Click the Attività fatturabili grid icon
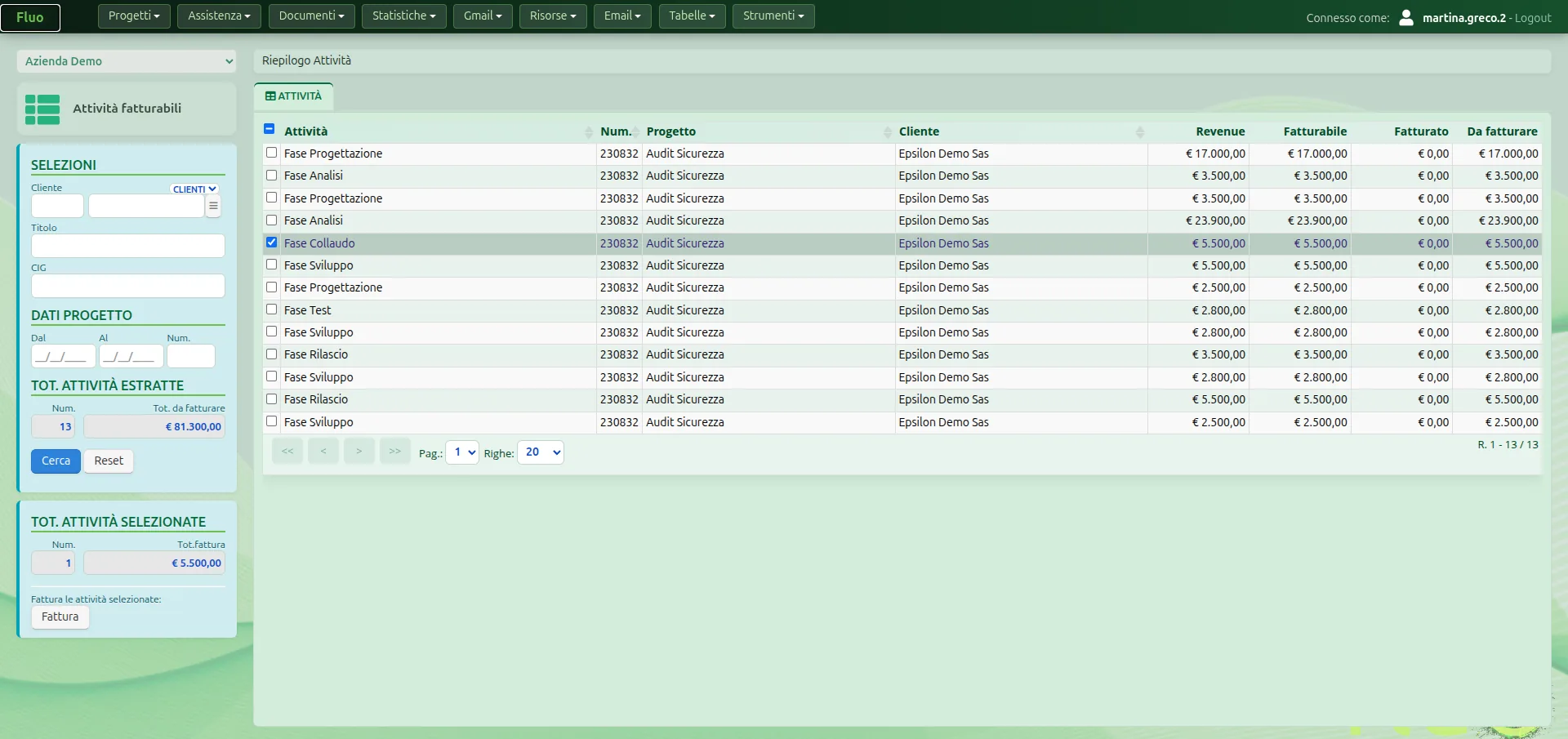This screenshot has width=1568, height=739. tap(42, 109)
